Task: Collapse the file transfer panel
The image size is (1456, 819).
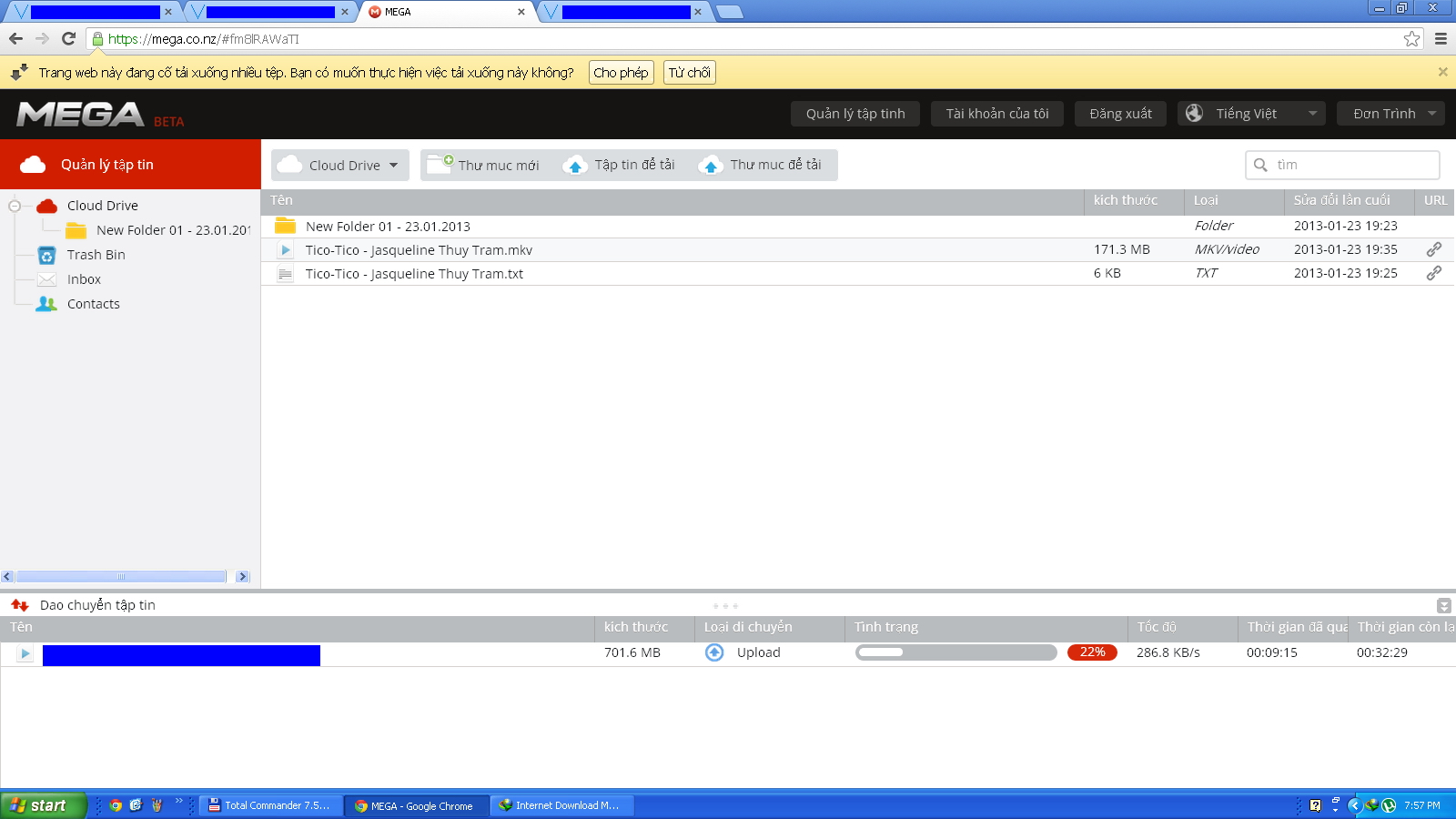Action: coord(1443,606)
